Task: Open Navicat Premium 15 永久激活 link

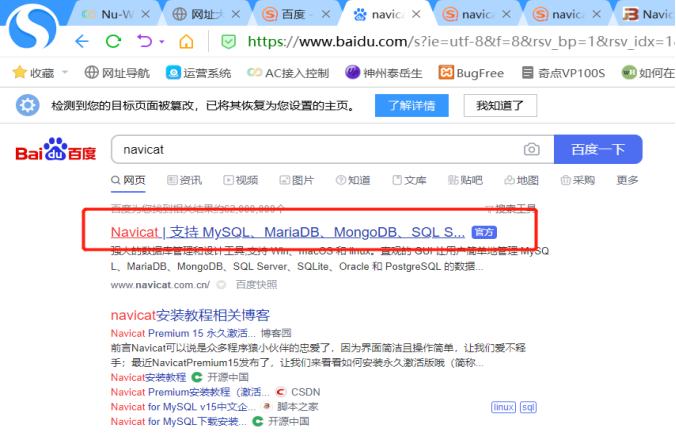Action: (183, 333)
